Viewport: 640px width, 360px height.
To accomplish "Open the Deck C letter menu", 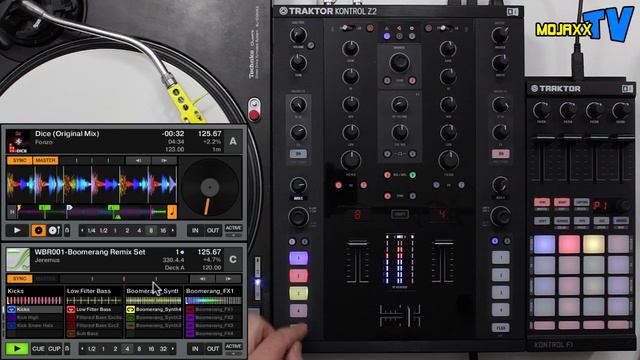I will 233,260.
